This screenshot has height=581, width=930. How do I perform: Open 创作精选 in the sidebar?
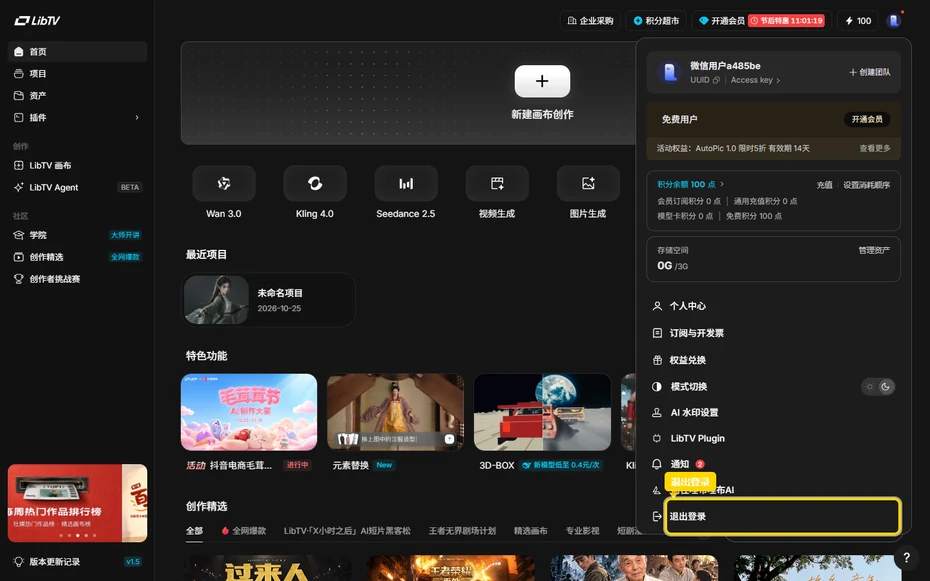[x=77, y=257]
